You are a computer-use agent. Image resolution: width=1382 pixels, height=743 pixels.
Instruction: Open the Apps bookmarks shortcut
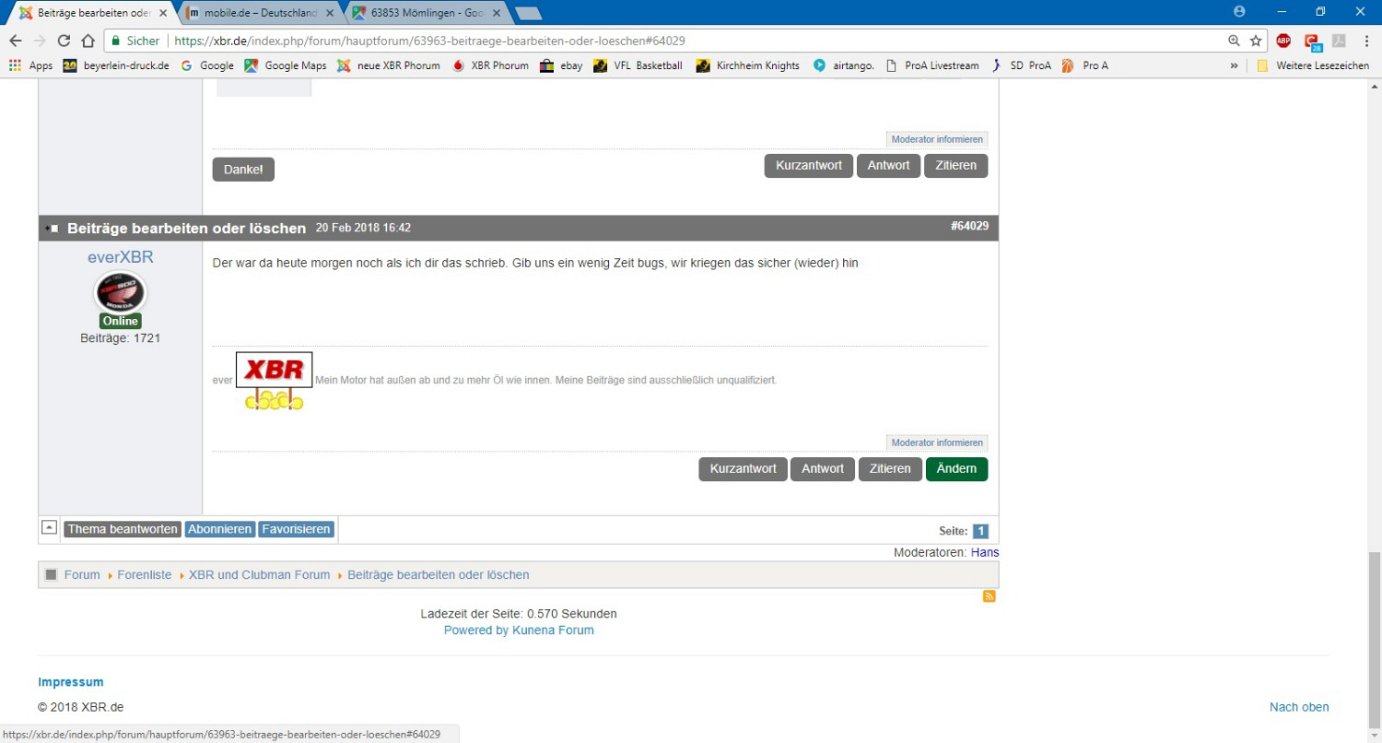[x=31, y=66]
